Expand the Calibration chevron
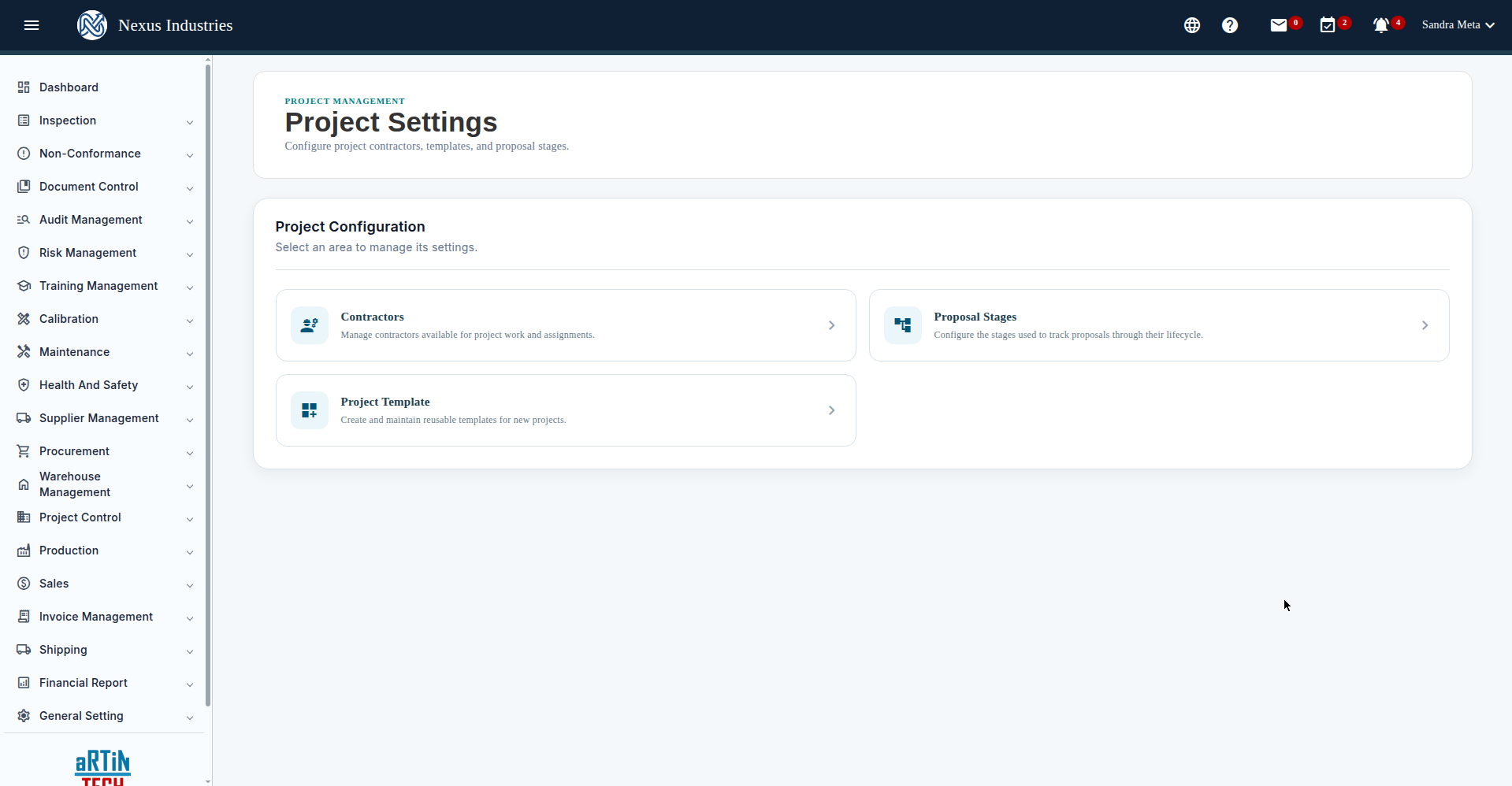Screen dimensions: 1512x786 (190, 321)
